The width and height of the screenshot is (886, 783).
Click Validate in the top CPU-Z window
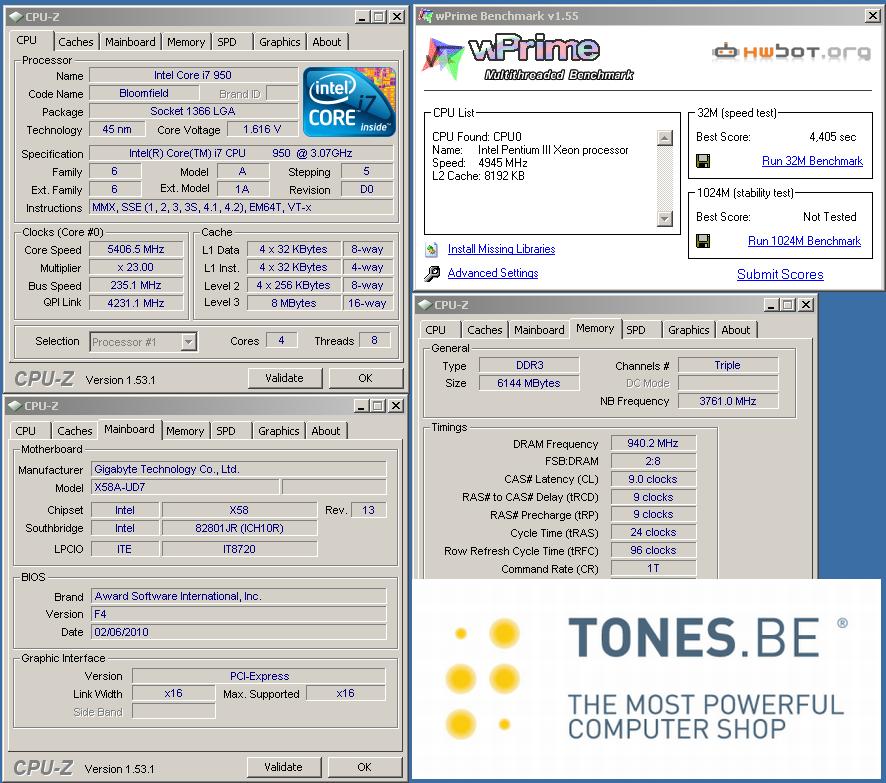[x=284, y=378]
